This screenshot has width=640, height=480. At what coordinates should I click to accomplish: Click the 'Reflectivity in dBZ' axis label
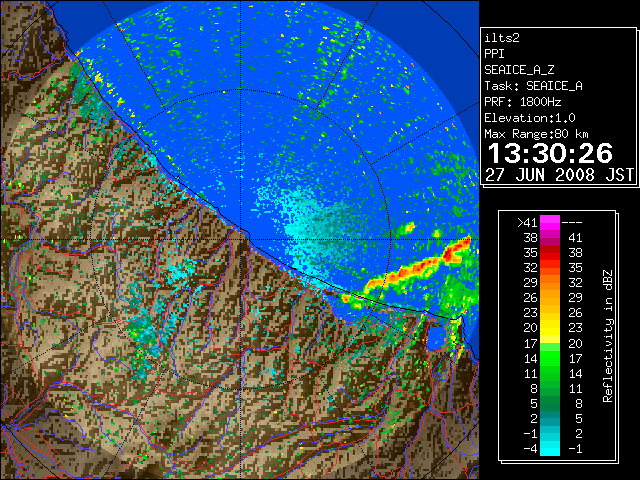tap(608, 336)
